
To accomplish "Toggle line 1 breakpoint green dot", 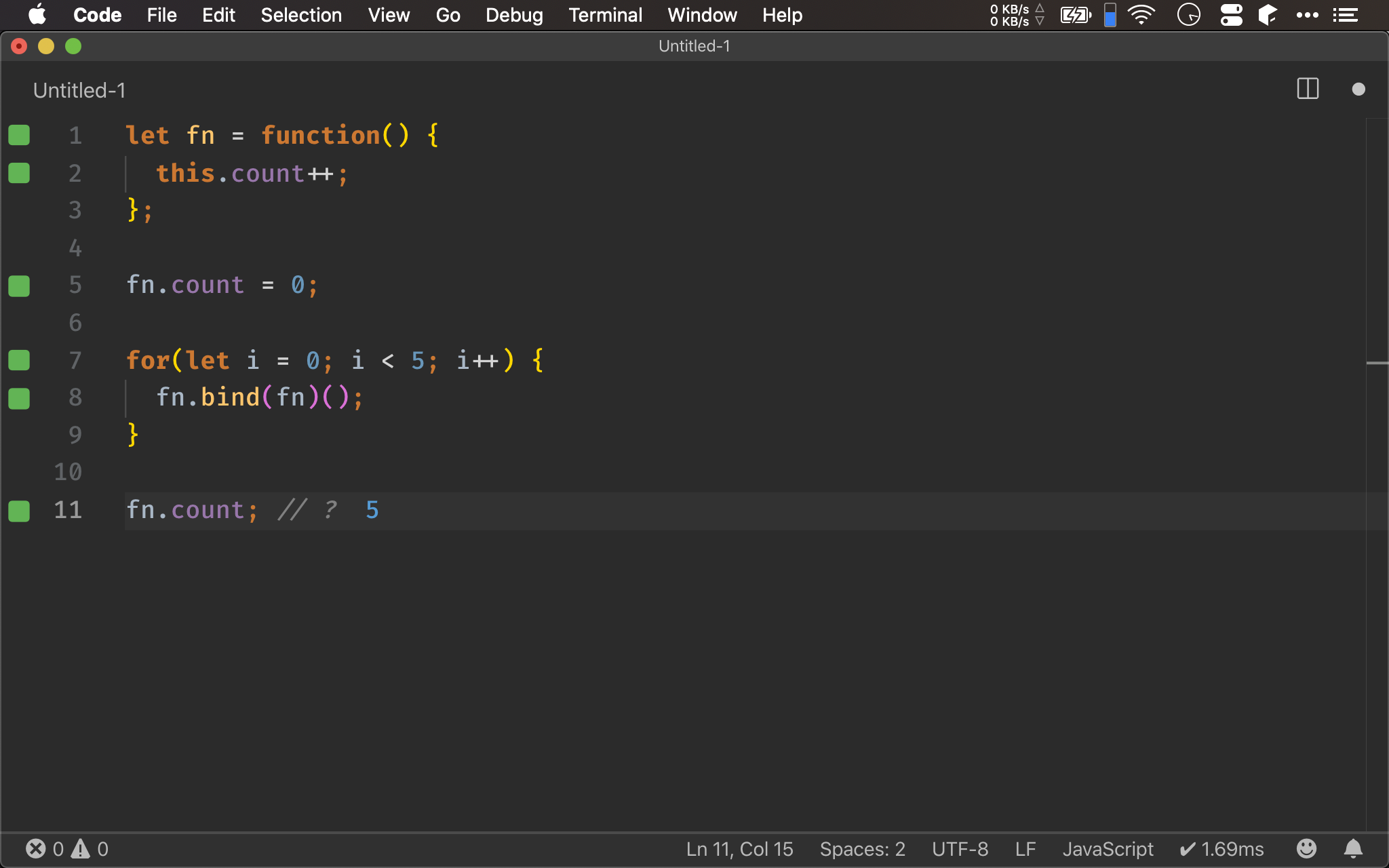I will [x=18, y=135].
